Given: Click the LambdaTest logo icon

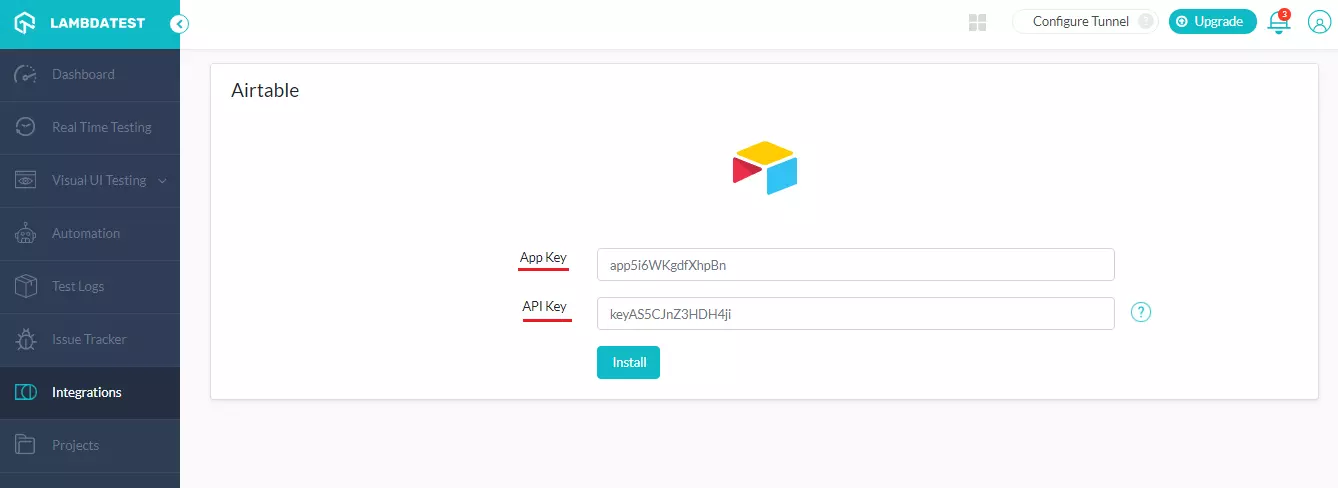Looking at the screenshot, I should pyautogui.click(x=26, y=23).
